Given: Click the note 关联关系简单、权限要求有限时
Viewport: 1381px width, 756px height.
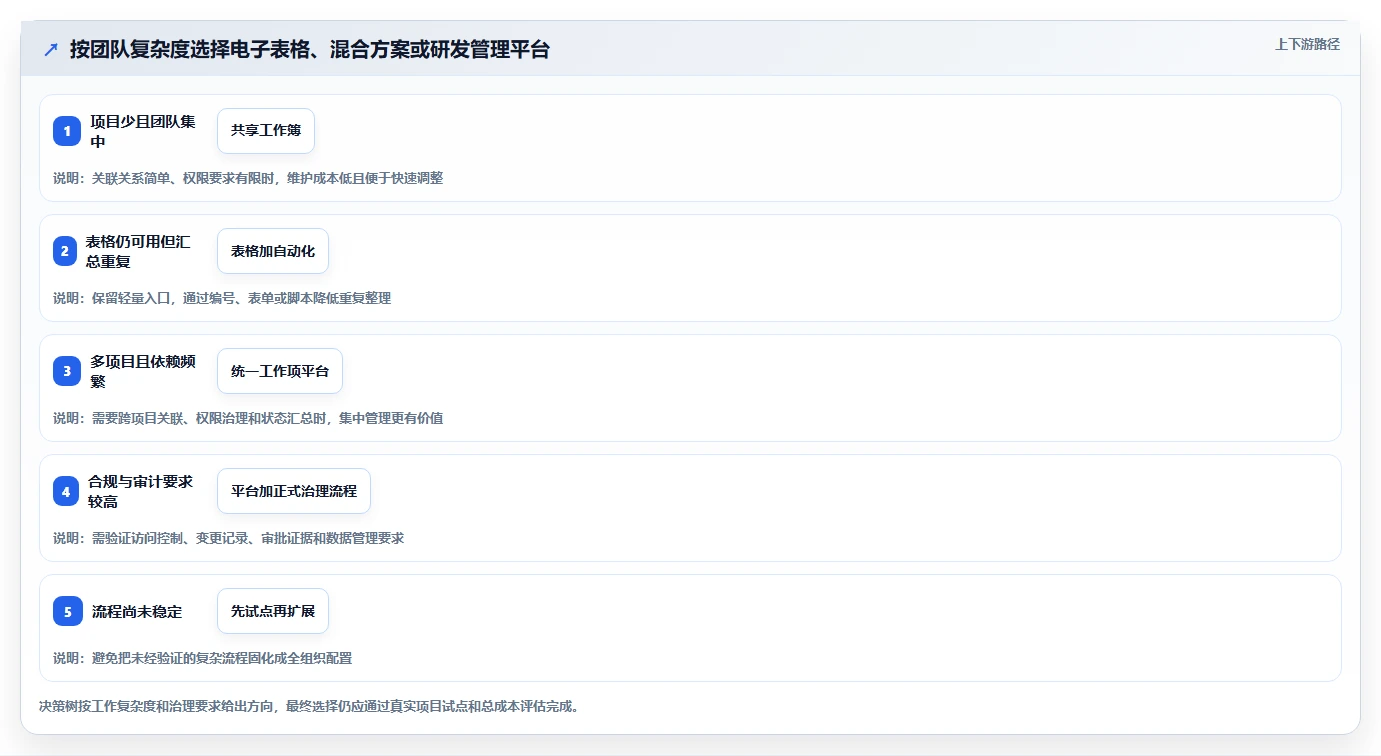Looking at the screenshot, I should 181,178.
